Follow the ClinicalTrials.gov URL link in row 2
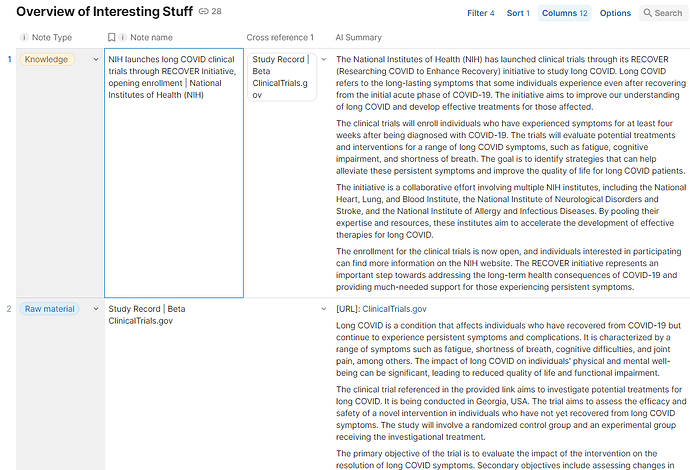The height and width of the screenshot is (470, 690). 394,309
